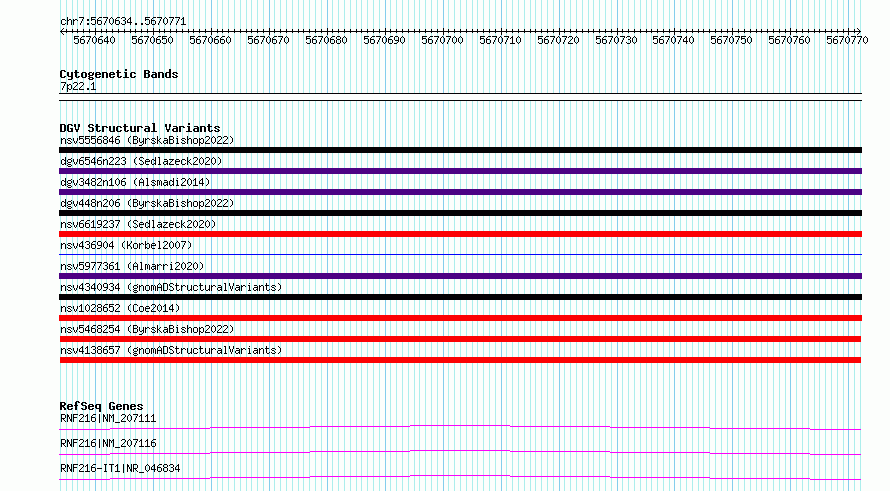Click variant label nsv436904 (Korbel2007)
The width and height of the screenshot is (890, 491).
[126, 246]
